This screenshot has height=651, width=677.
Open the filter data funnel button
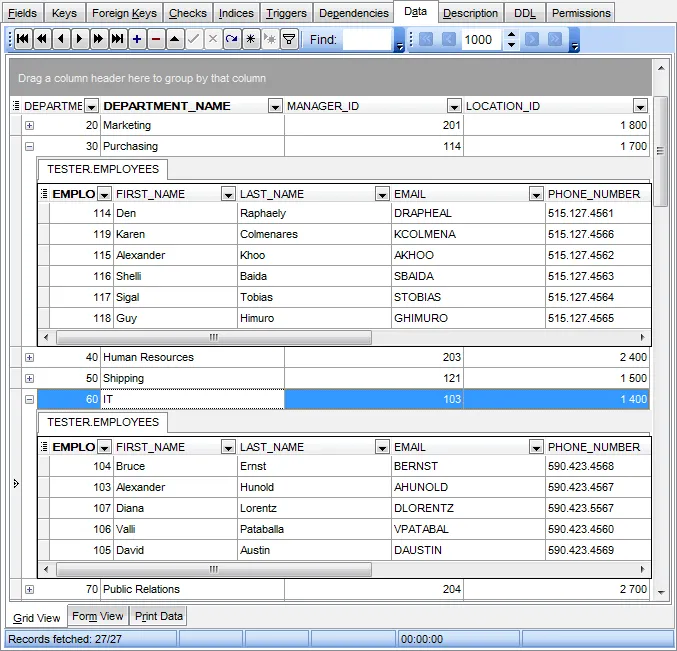tap(289, 39)
